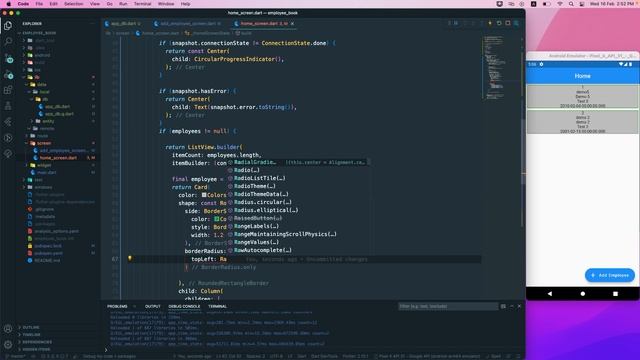Choose RaisedButton(…) from the autocomplete list
Image resolution: width=640 pixels, height=360 pixels.
click(299, 218)
